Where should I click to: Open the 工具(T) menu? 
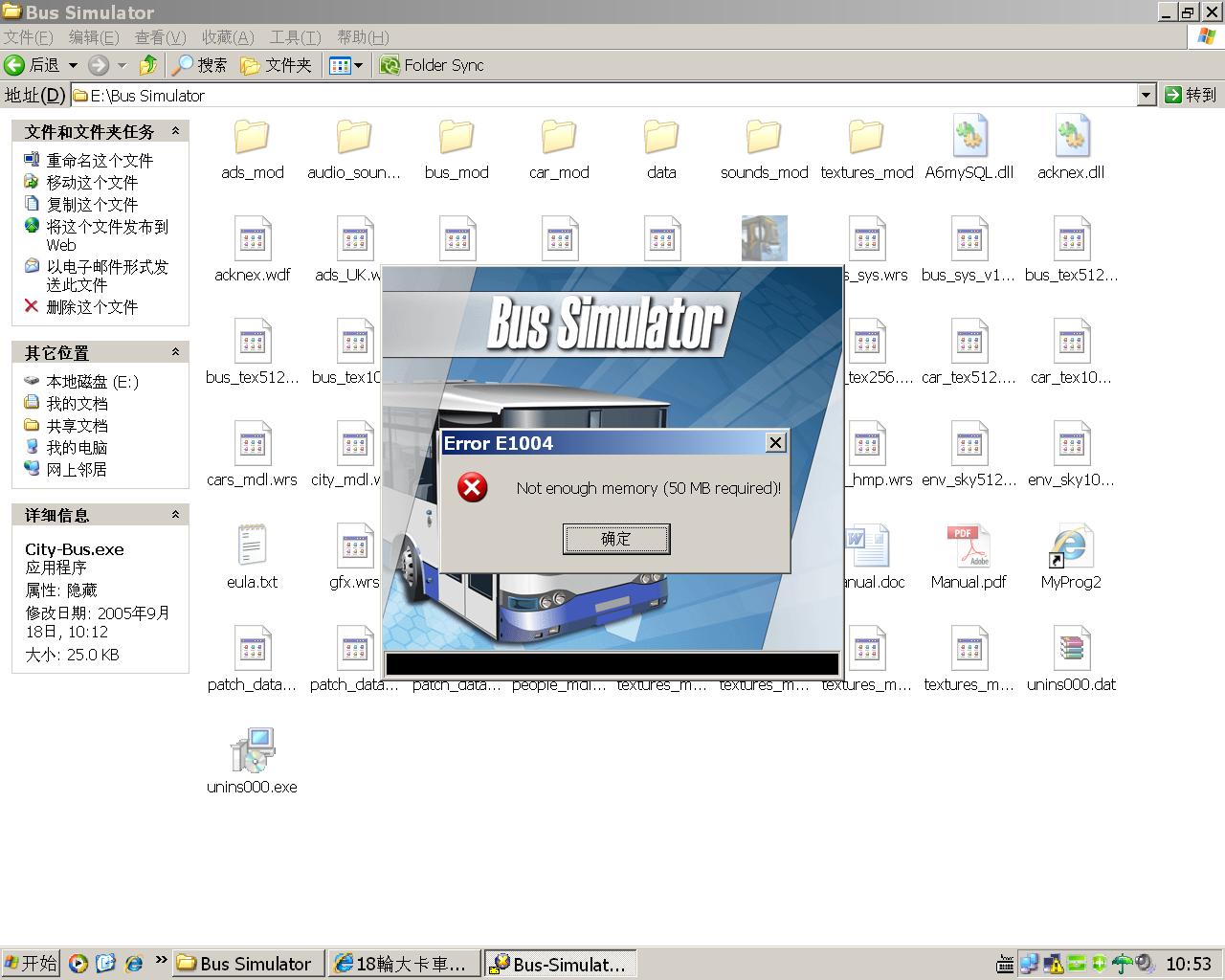[x=295, y=37]
